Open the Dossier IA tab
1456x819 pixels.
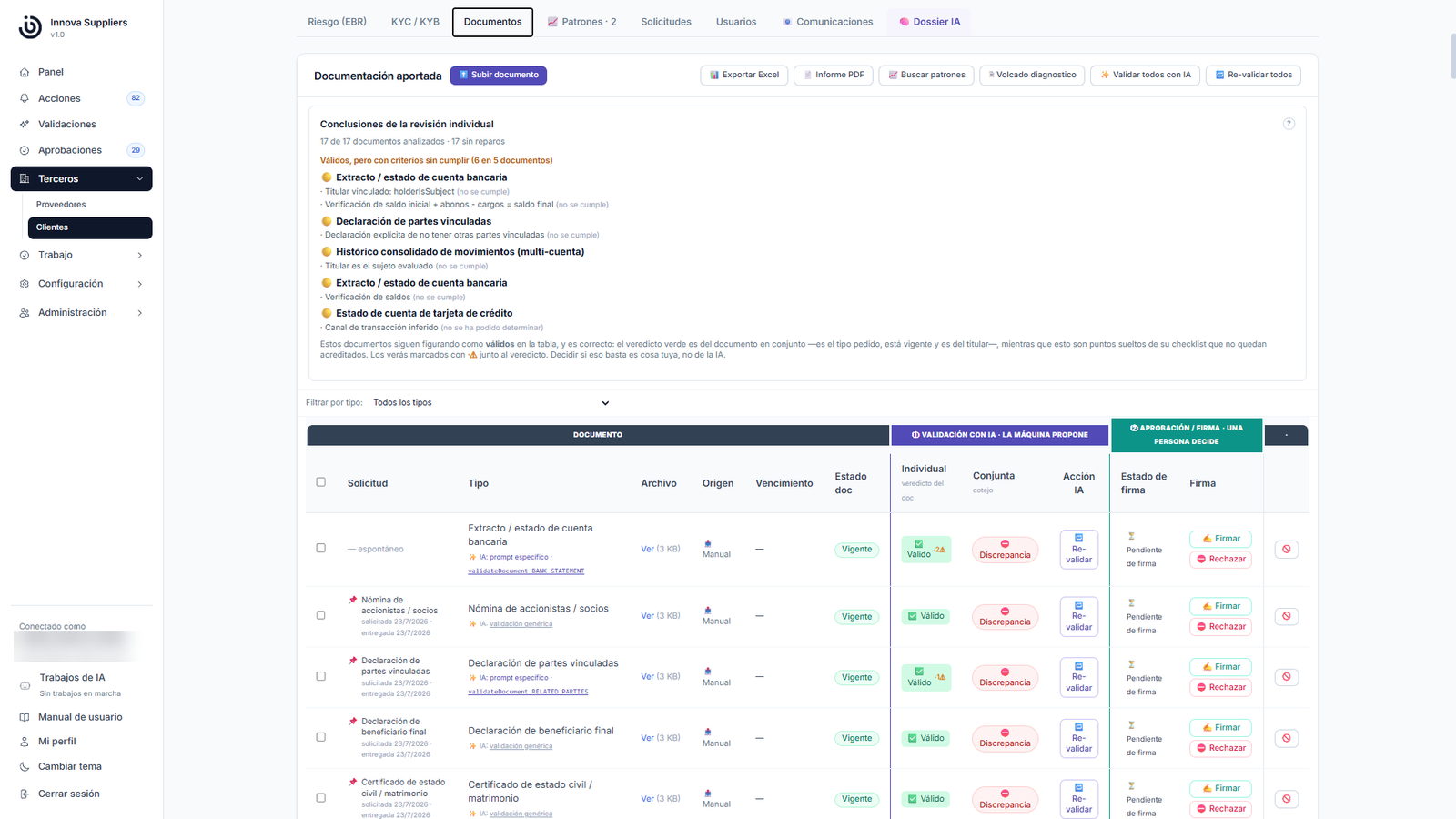point(929,22)
